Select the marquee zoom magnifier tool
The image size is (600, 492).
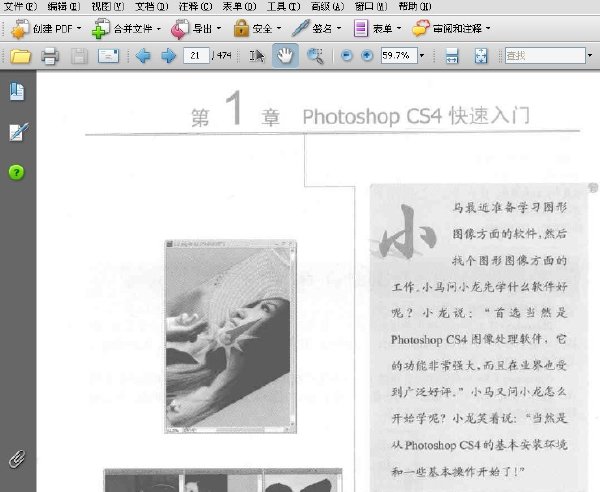pos(315,56)
